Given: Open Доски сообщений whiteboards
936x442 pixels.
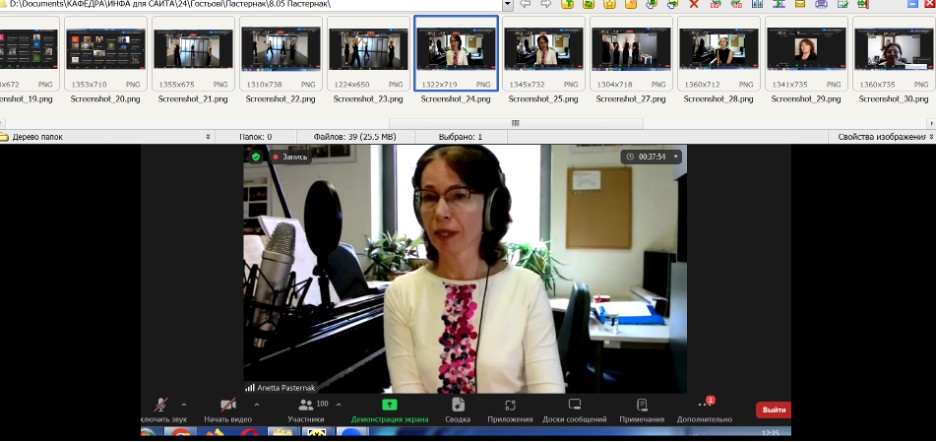Looking at the screenshot, I should click(574, 411).
